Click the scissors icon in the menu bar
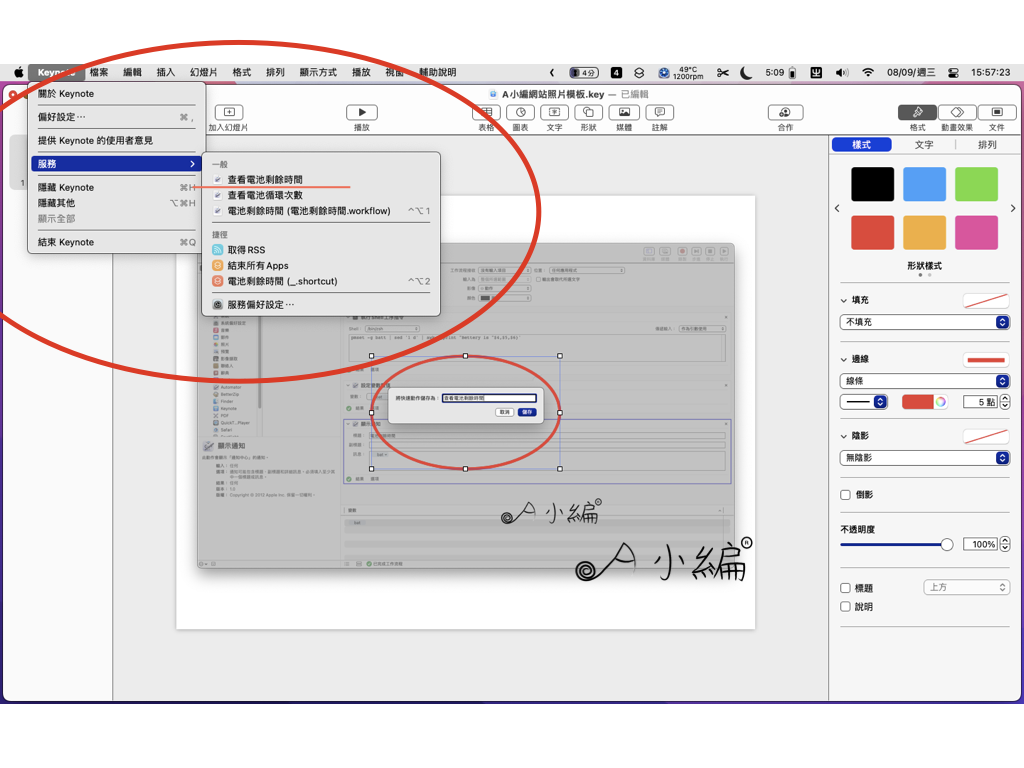Screen dimensions: 1024x768 (722, 72)
